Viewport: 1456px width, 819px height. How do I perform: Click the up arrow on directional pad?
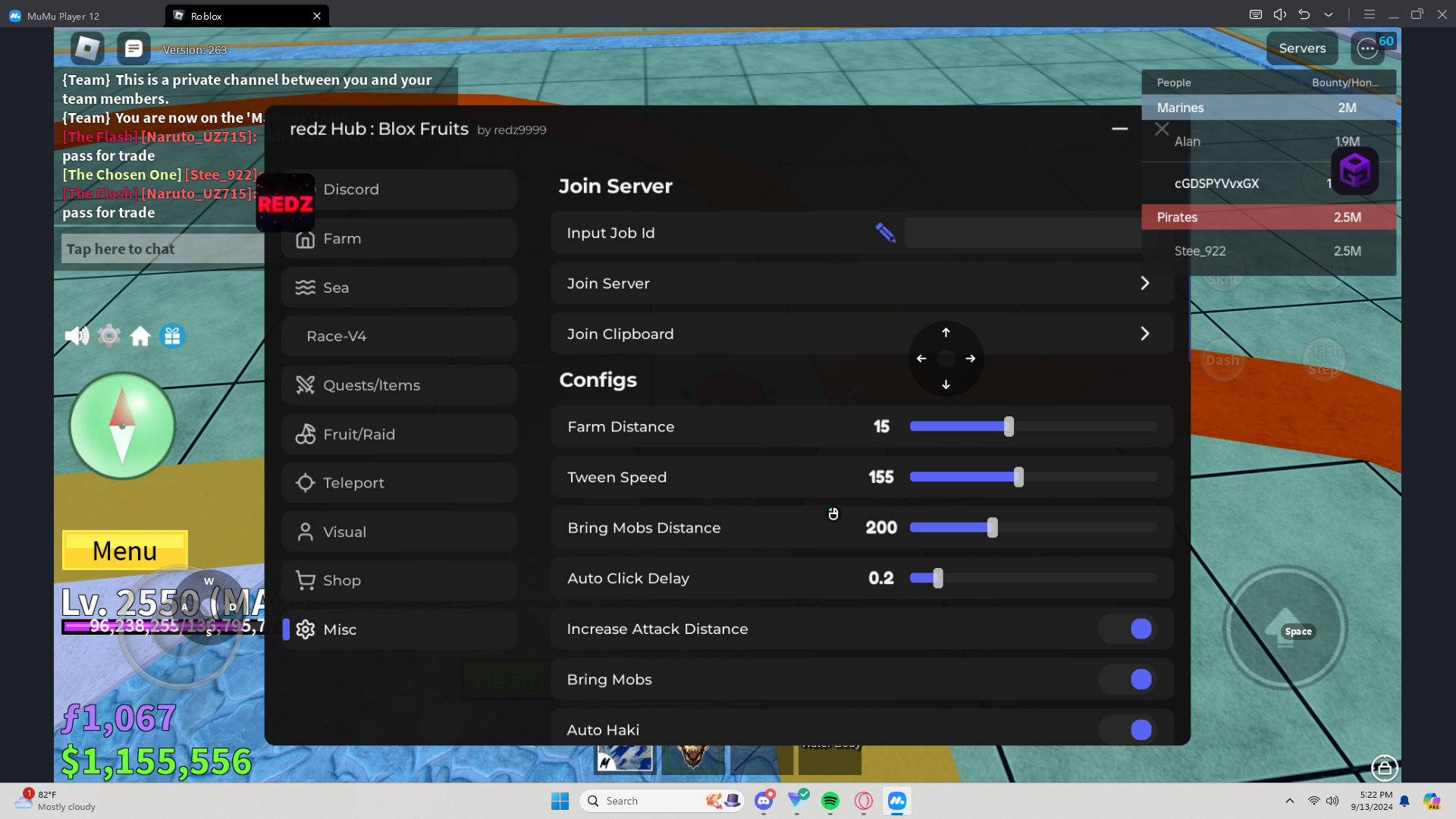click(x=946, y=332)
